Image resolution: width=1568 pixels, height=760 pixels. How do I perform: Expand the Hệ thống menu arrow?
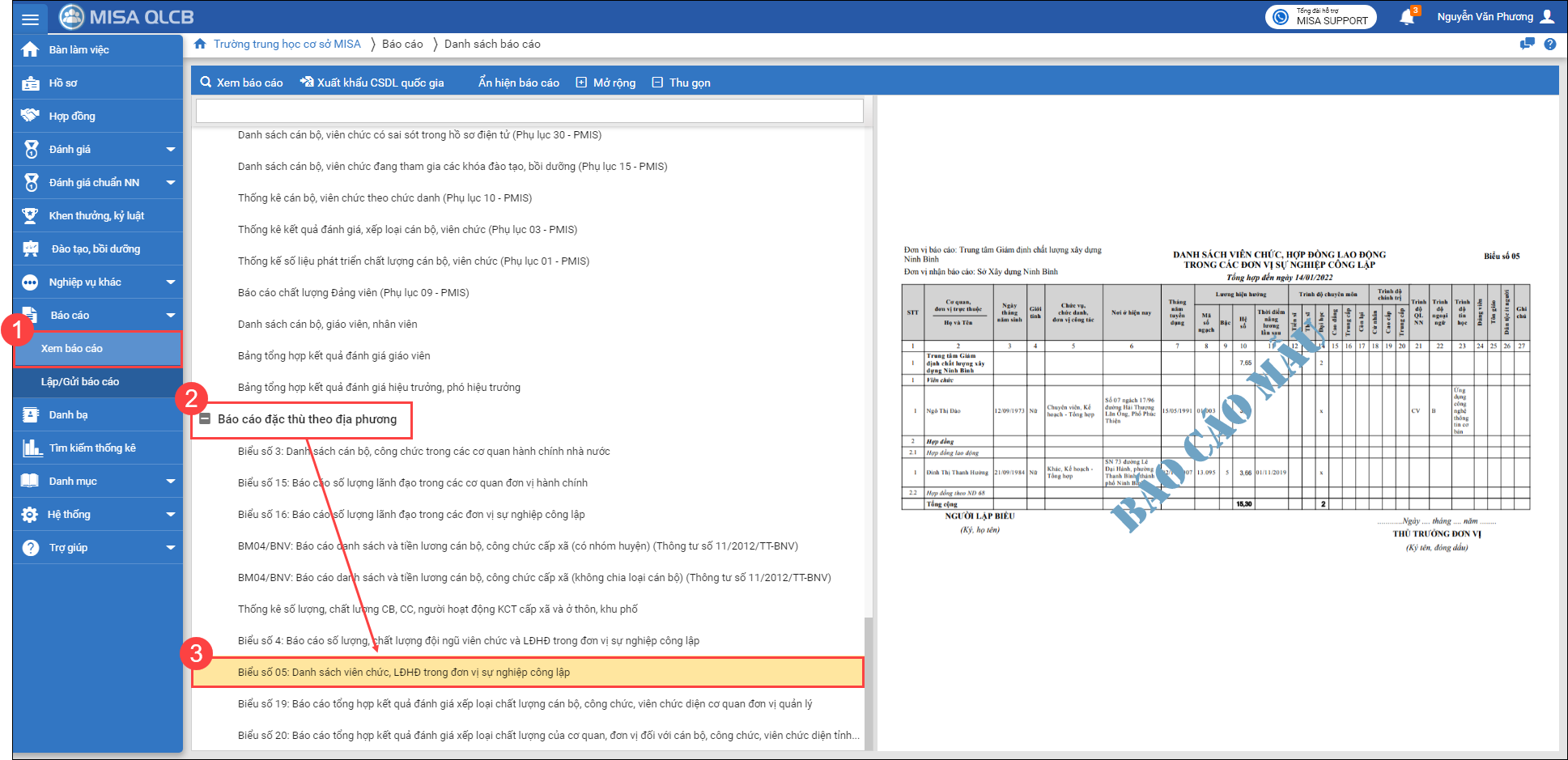pyautogui.click(x=170, y=515)
